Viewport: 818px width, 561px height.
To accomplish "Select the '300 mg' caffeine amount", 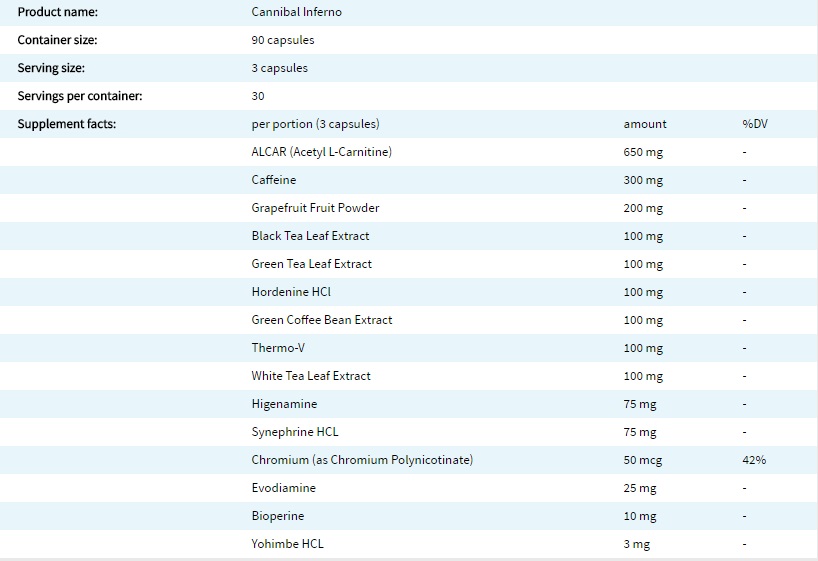I will 643,181.
